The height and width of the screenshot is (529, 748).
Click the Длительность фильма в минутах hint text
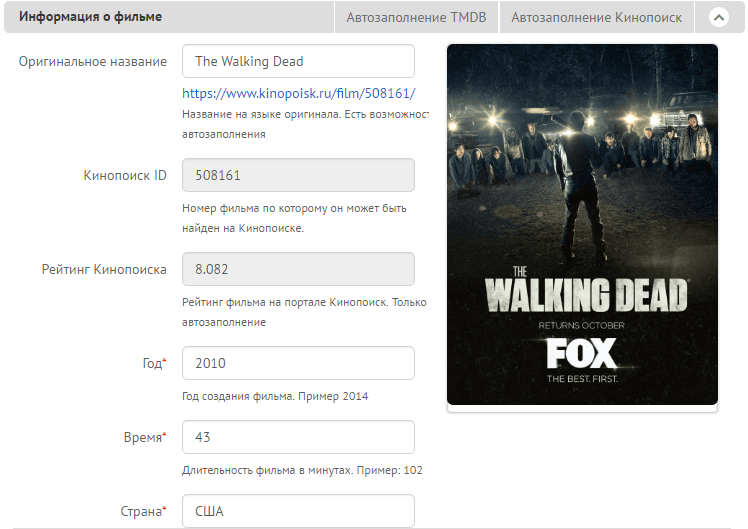pyautogui.click(x=302, y=470)
